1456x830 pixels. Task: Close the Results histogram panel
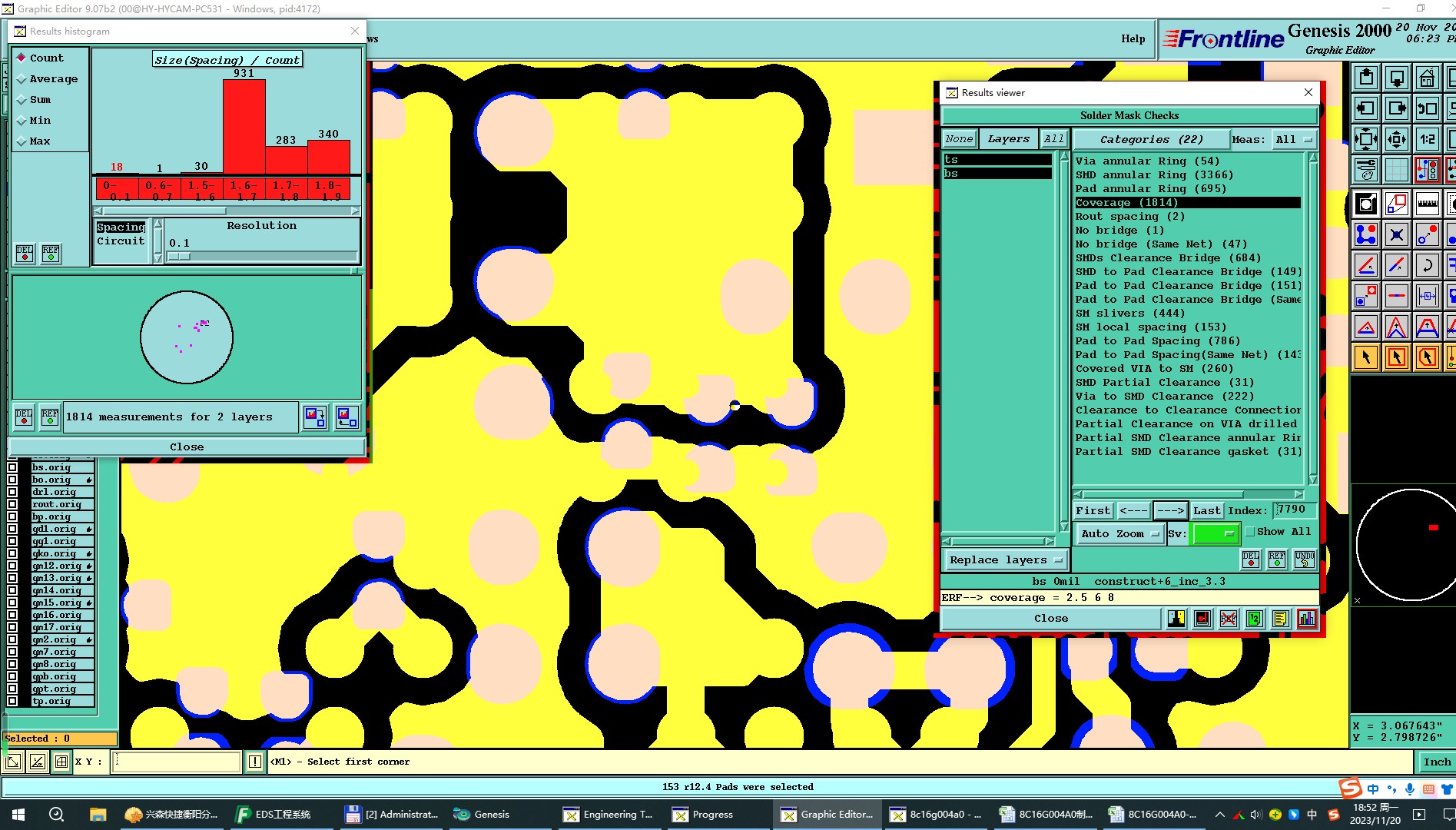coord(187,447)
